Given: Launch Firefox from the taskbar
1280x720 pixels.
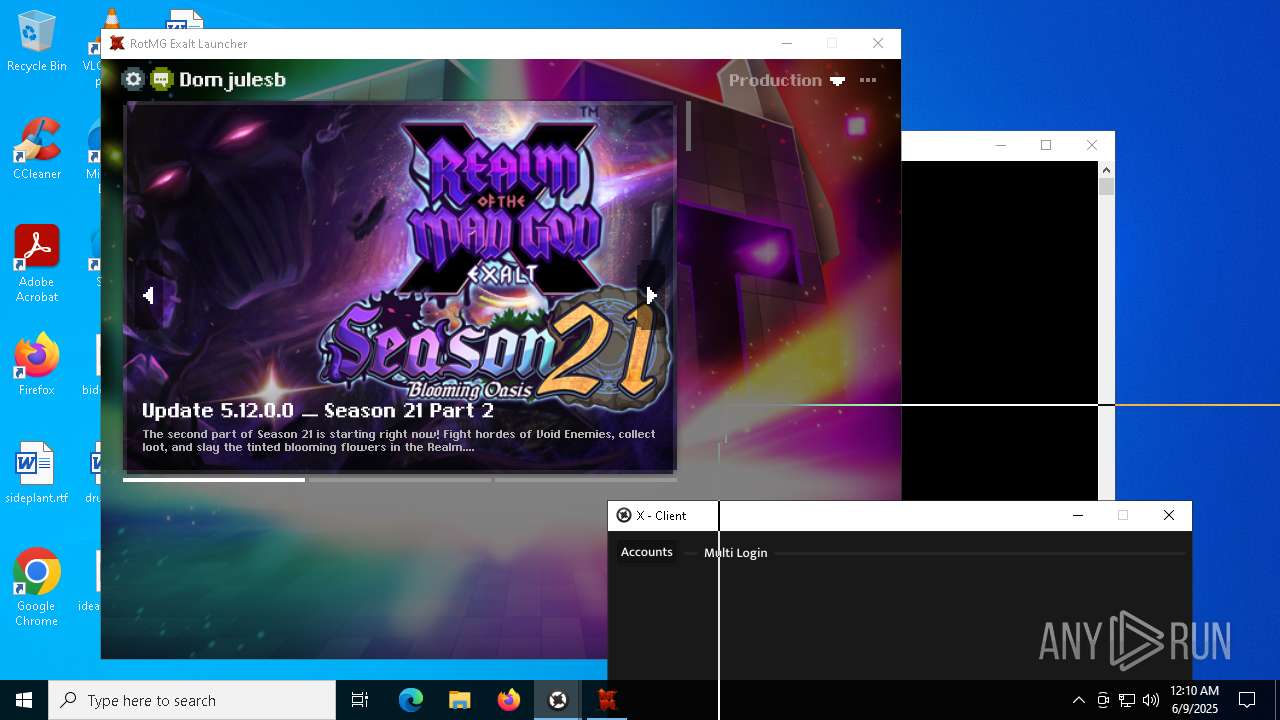Looking at the screenshot, I should pos(508,700).
